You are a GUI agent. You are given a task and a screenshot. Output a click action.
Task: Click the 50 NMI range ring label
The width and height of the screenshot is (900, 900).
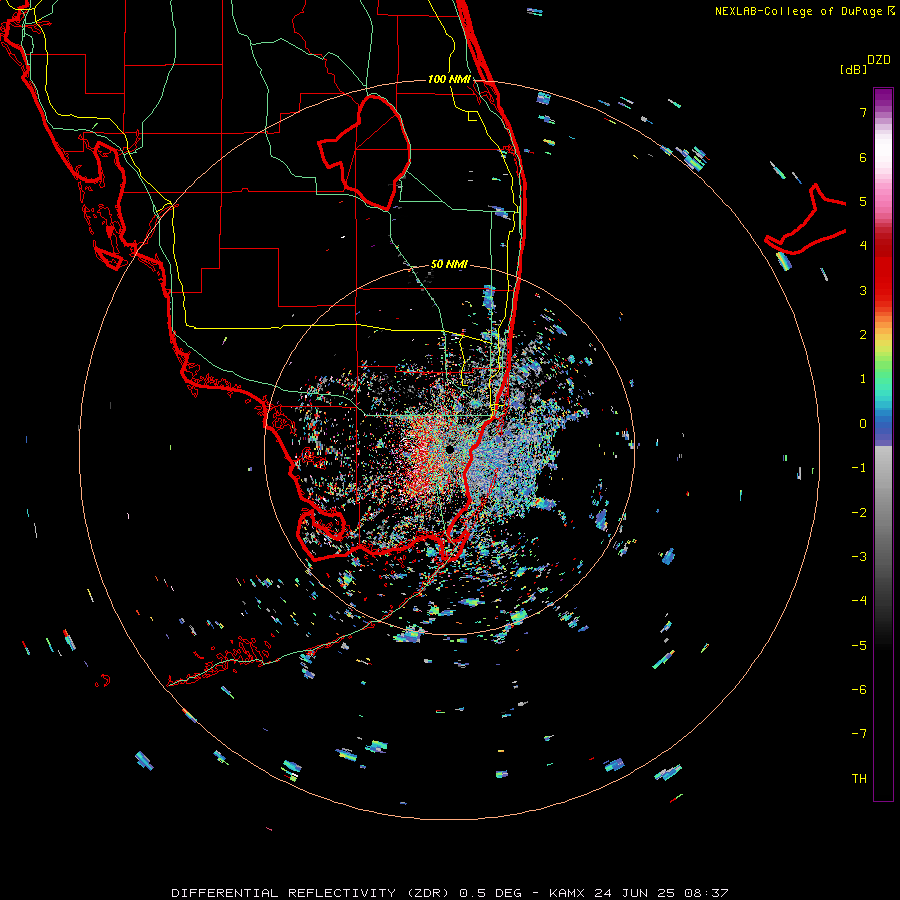449,264
